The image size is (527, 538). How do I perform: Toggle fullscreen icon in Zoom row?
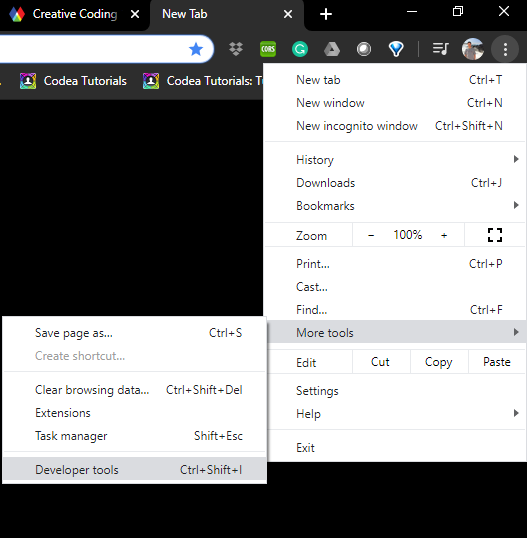(x=495, y=235)
